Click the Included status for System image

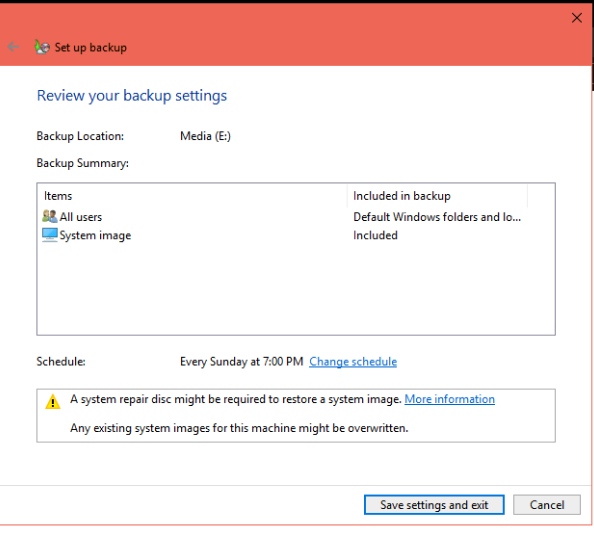point(375,236)
